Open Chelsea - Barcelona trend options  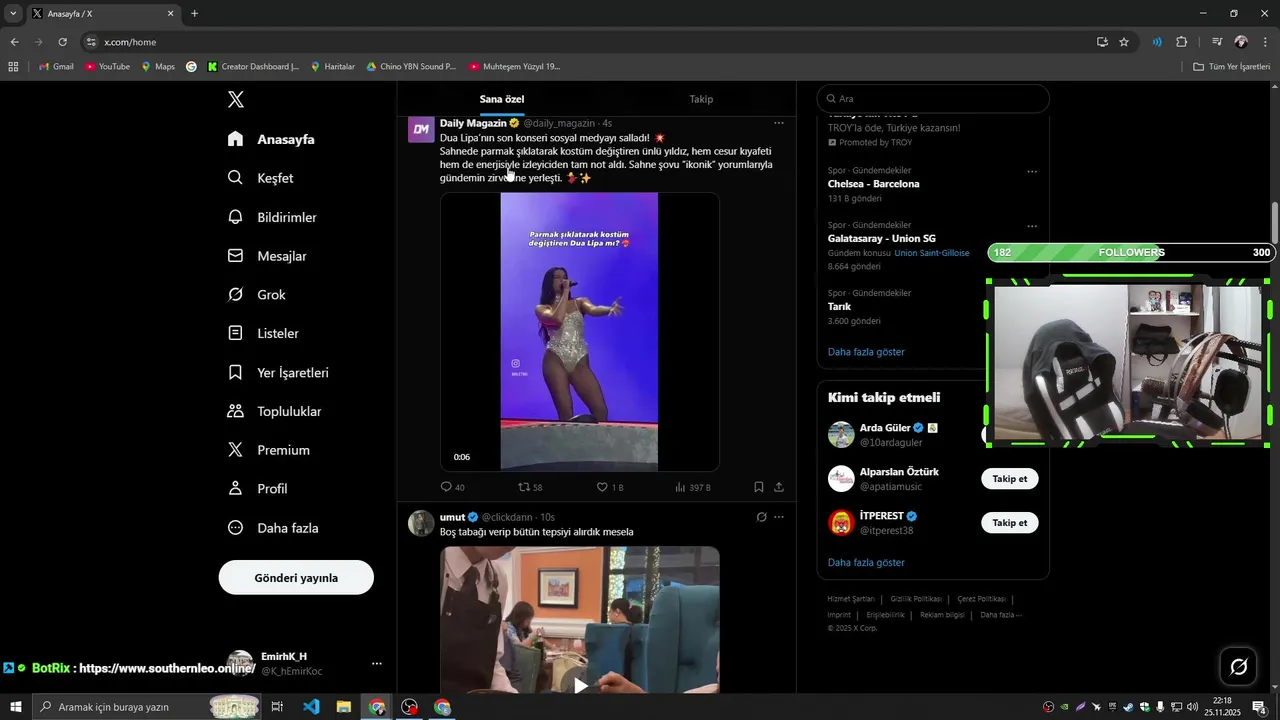[1032, 171]
